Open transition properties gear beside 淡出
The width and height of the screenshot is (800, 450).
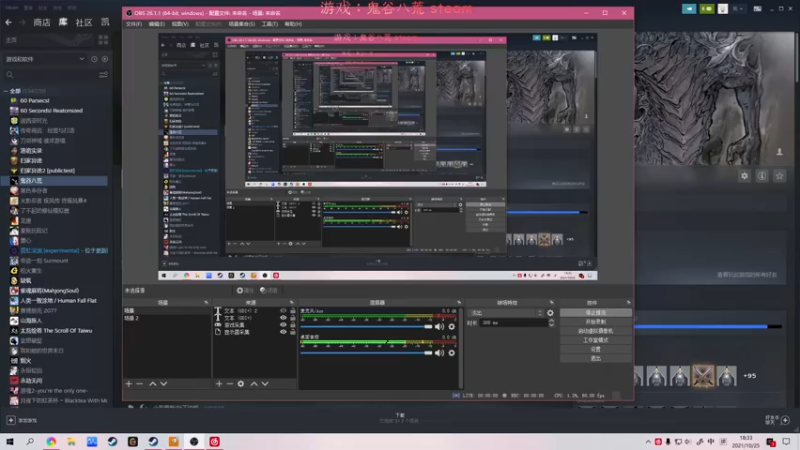click(550, 313)
